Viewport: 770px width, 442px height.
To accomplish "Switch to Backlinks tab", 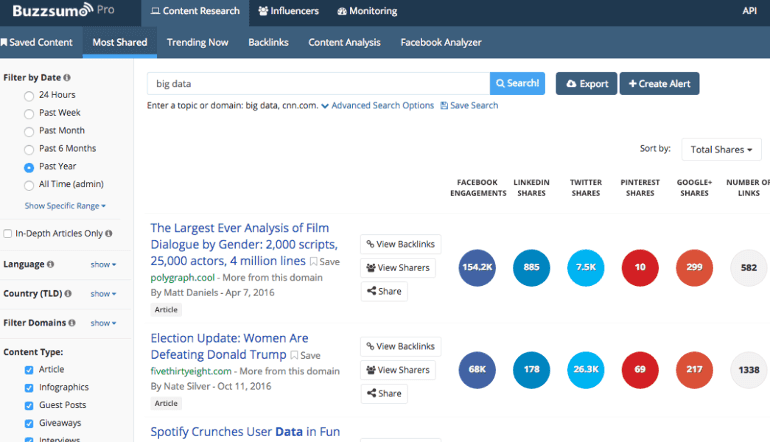I will [268, 42].
